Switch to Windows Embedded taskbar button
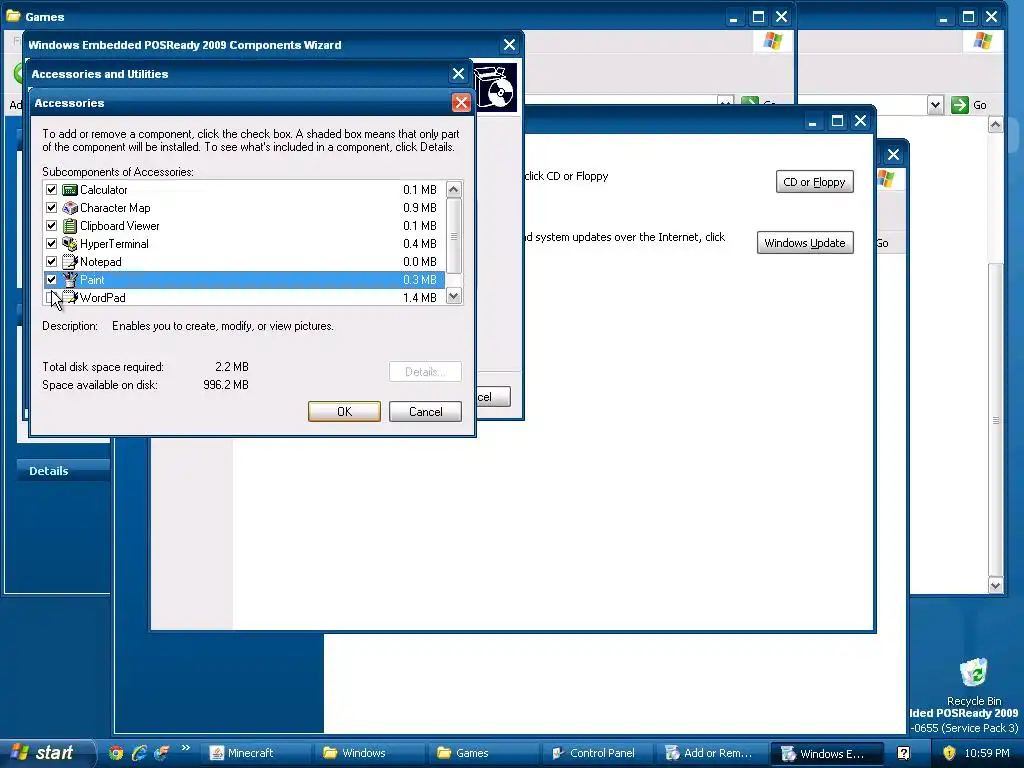The image size is (1024, 768). coord(826,754)
